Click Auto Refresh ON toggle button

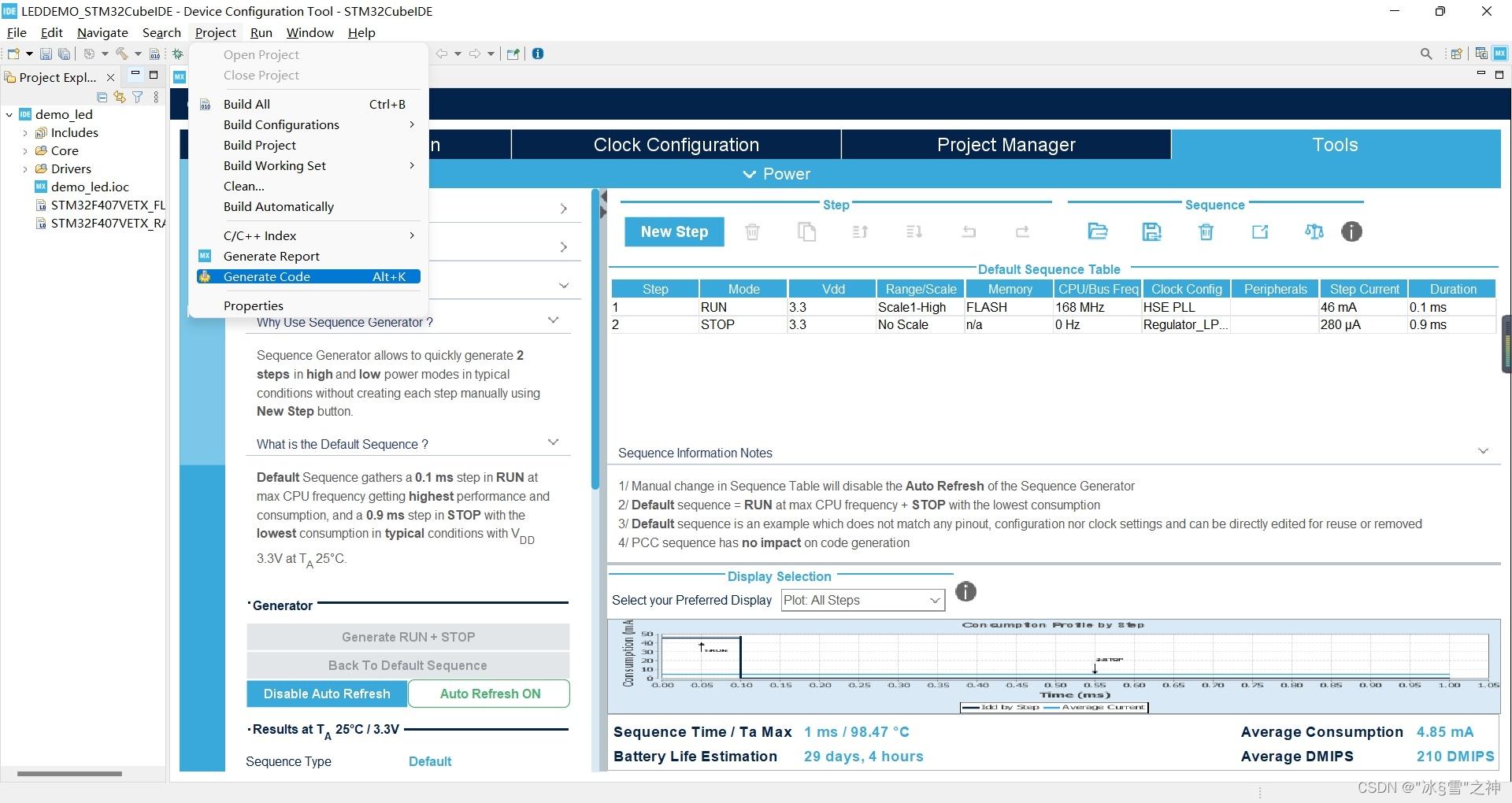tap(490, 694)
